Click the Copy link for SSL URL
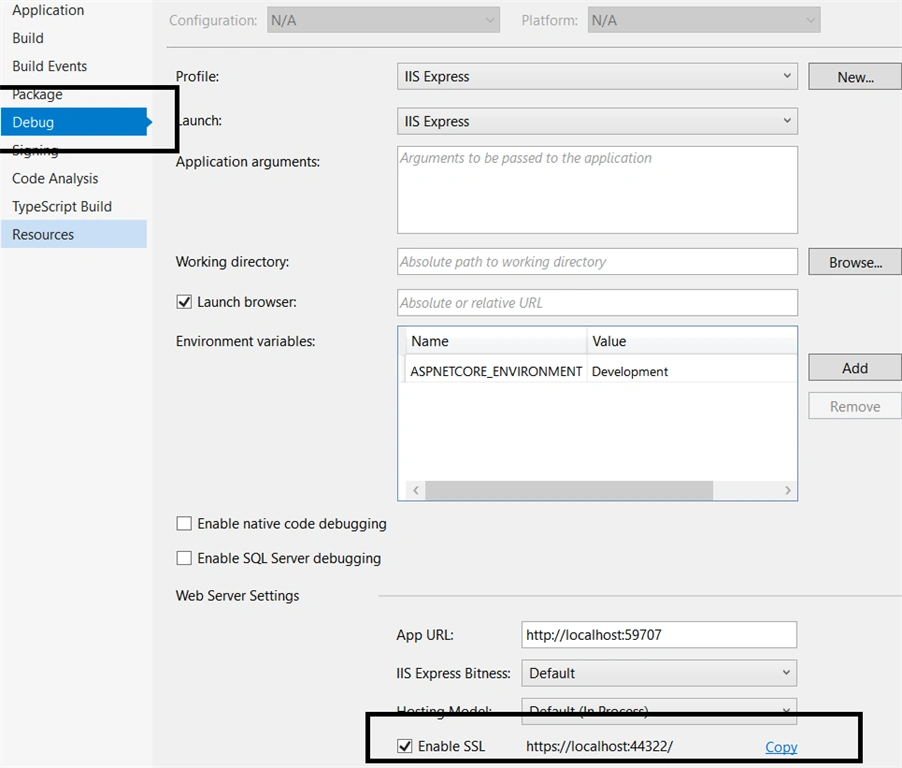The height and width of the screenshot is (768, 902). point(781,747)
